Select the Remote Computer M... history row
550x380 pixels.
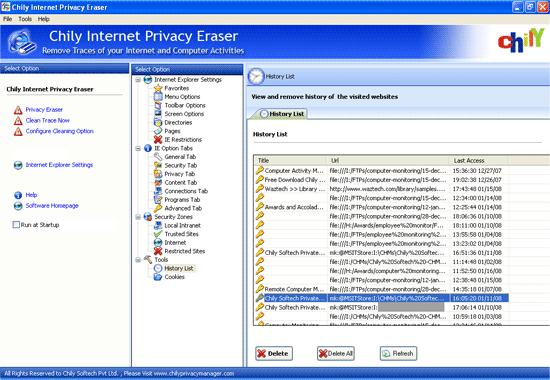click(382, 289)
